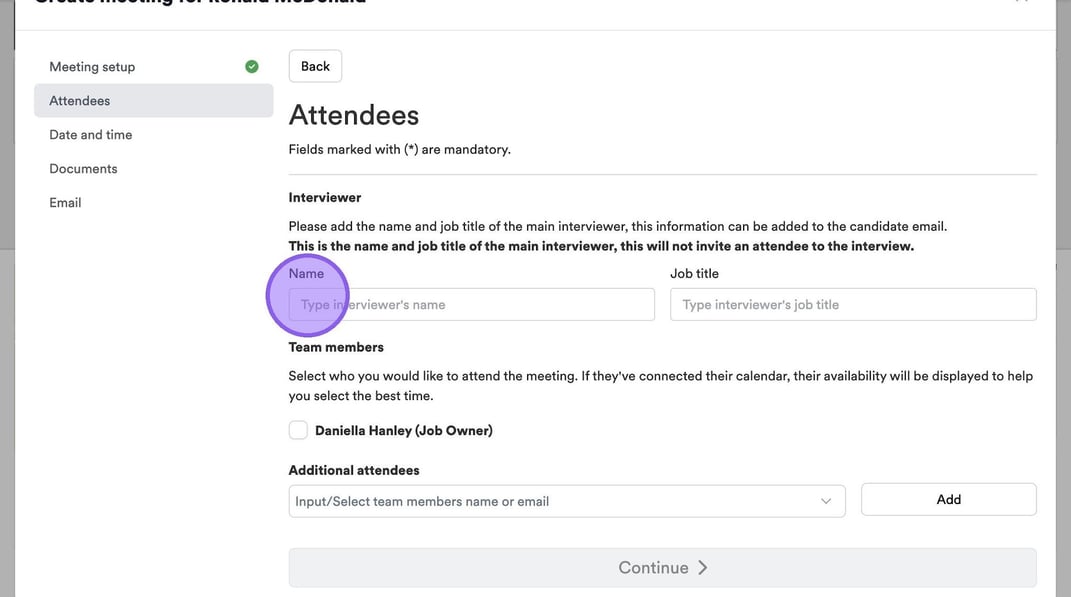Expand the Additional attendees dropdown arrow
The image size is (1071, 597).
[826, 501]
